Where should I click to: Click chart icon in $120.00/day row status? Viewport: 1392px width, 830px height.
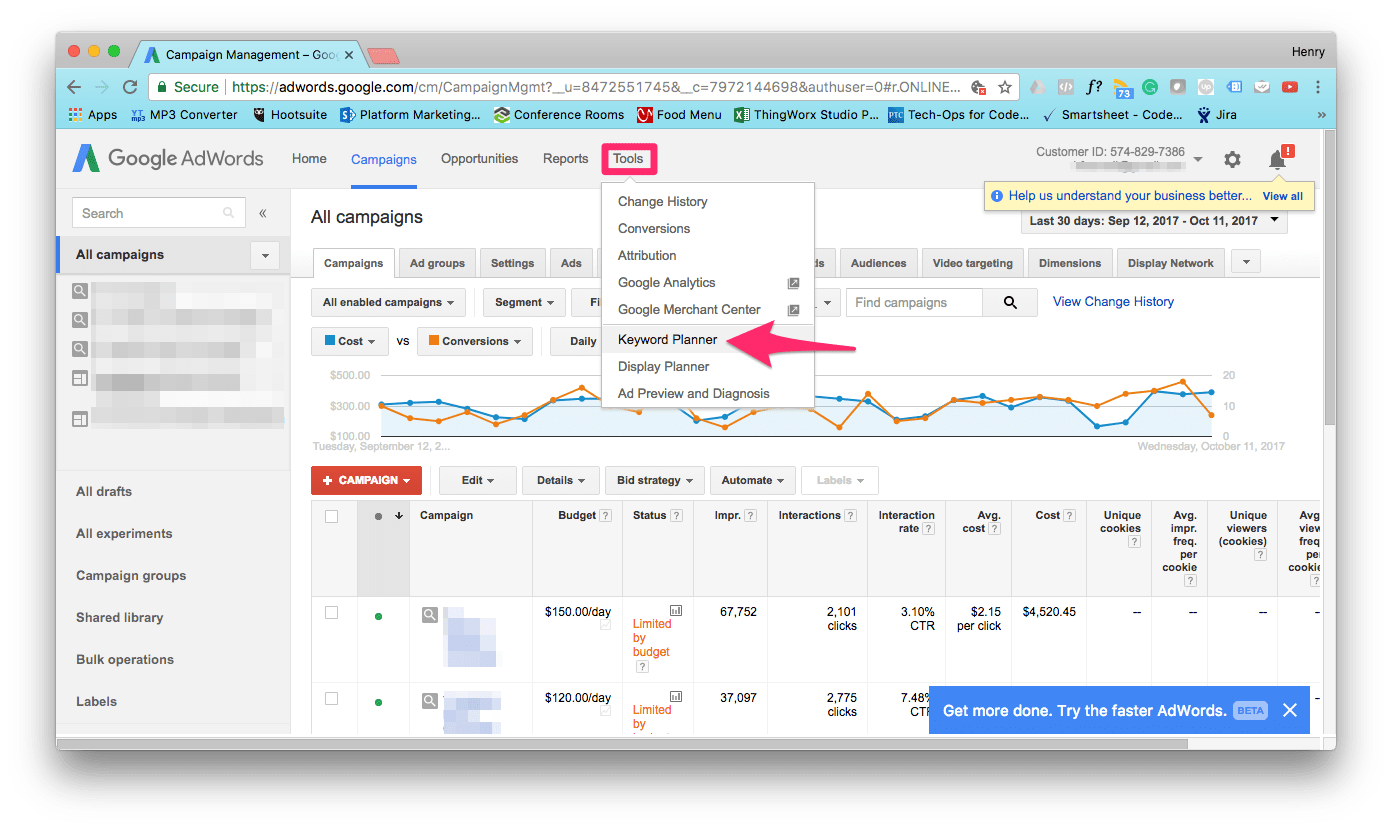click(x=676, y=696)
